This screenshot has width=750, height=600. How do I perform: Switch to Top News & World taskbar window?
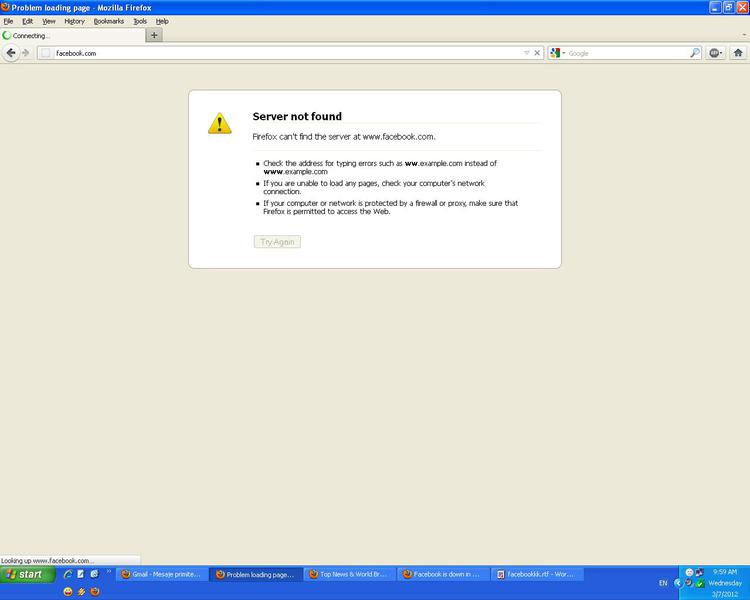pos(349,574)
